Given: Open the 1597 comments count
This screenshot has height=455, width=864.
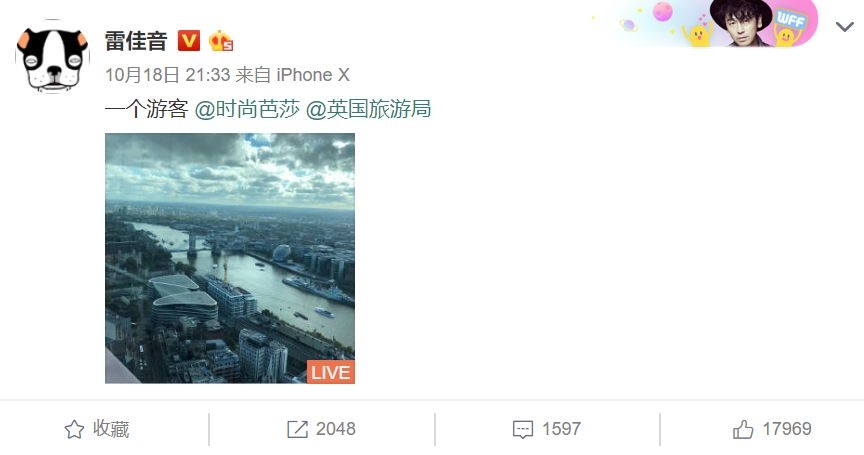Looking at the screenshot, I should (561, 429).
